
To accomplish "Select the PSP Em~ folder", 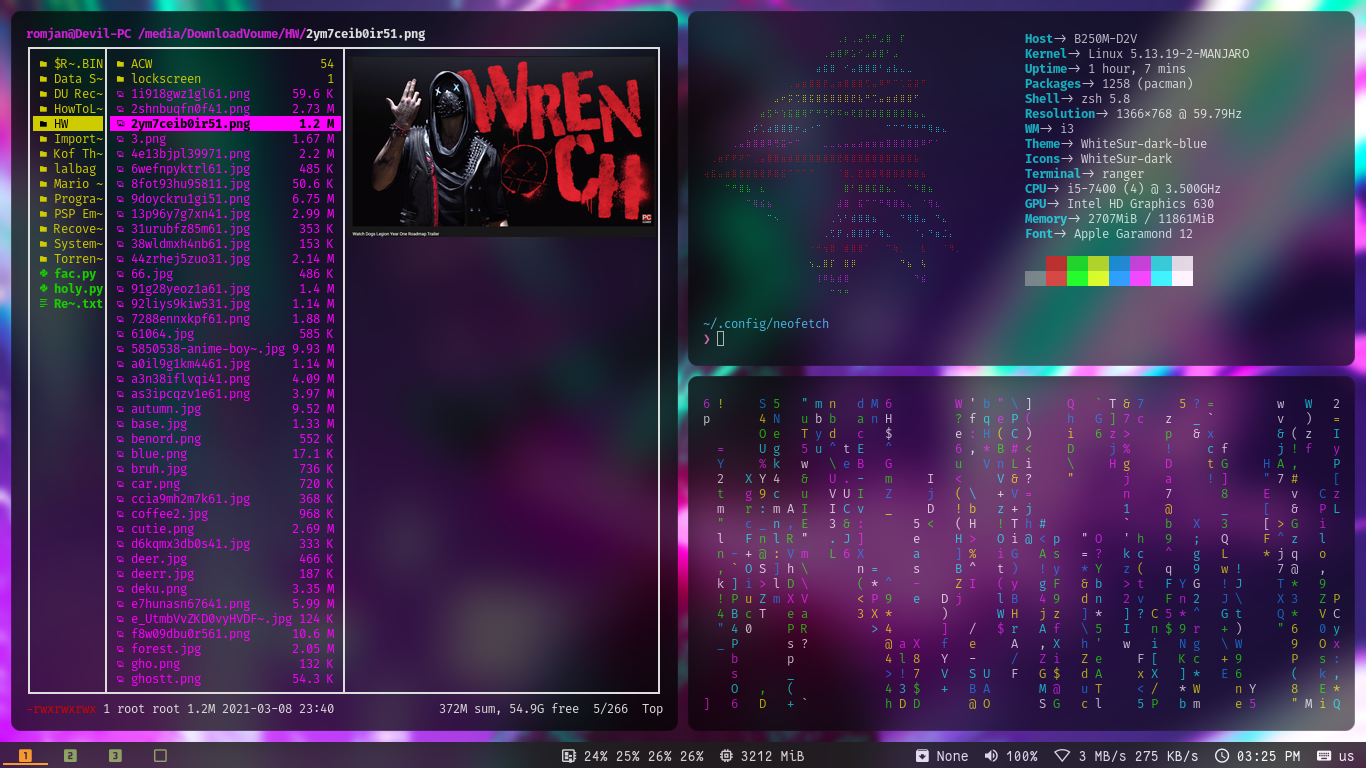I will point(70,214).
